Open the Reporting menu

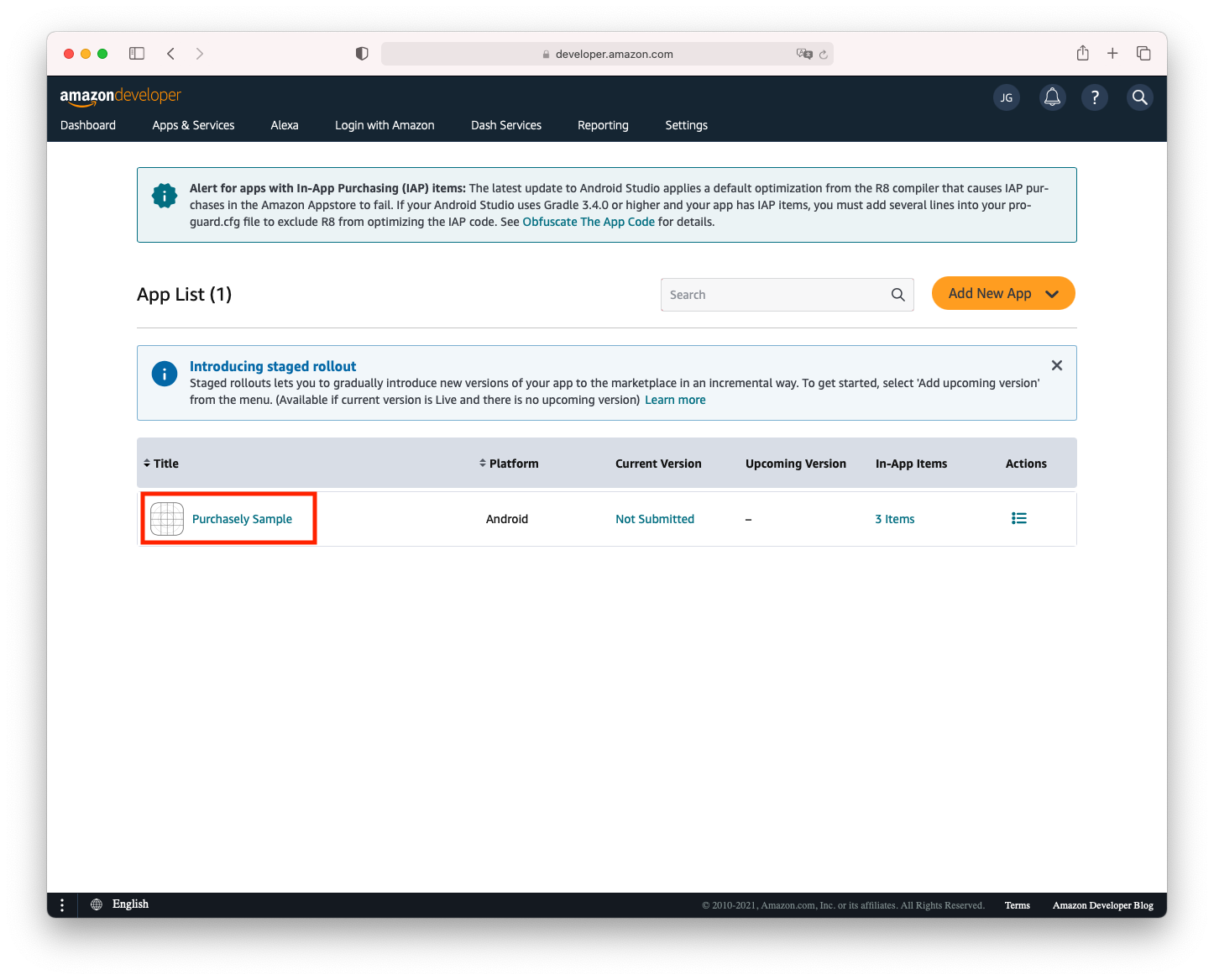click(x=603, y=125)
